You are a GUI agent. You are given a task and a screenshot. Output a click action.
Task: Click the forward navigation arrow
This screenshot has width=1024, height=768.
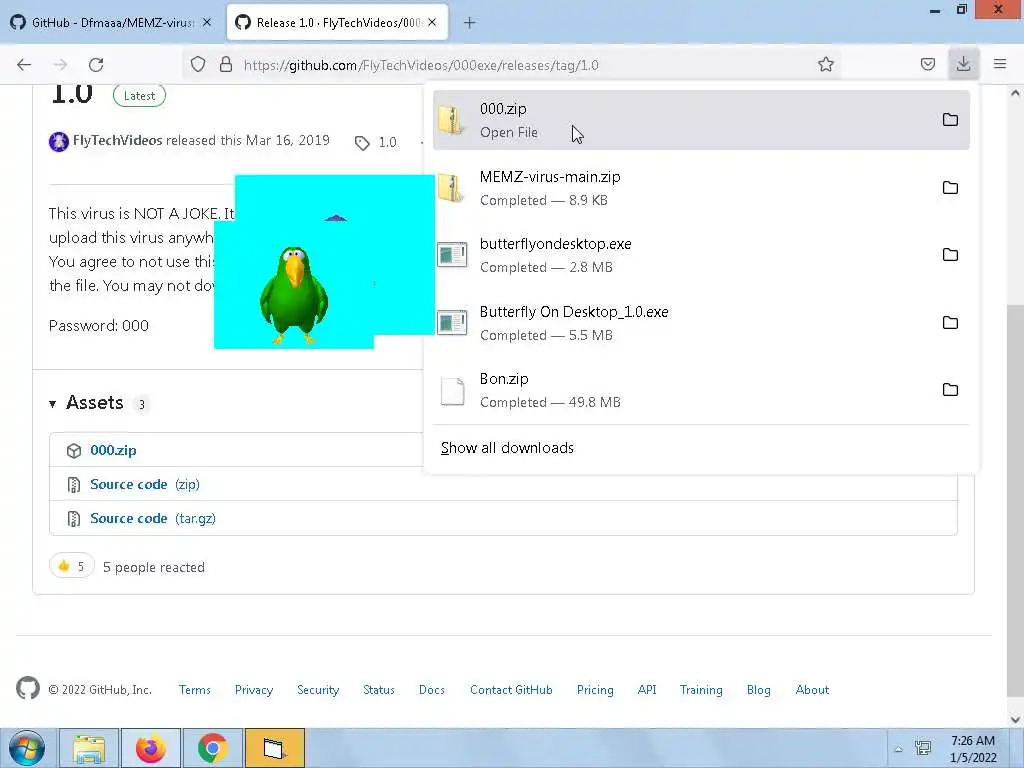click(60, 65)
